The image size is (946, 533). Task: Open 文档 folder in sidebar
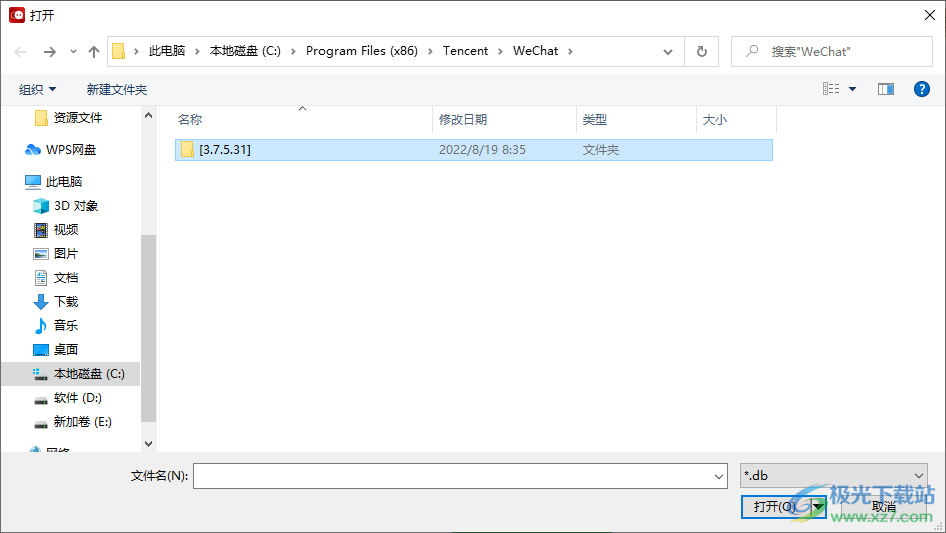[x=66, y=278]
